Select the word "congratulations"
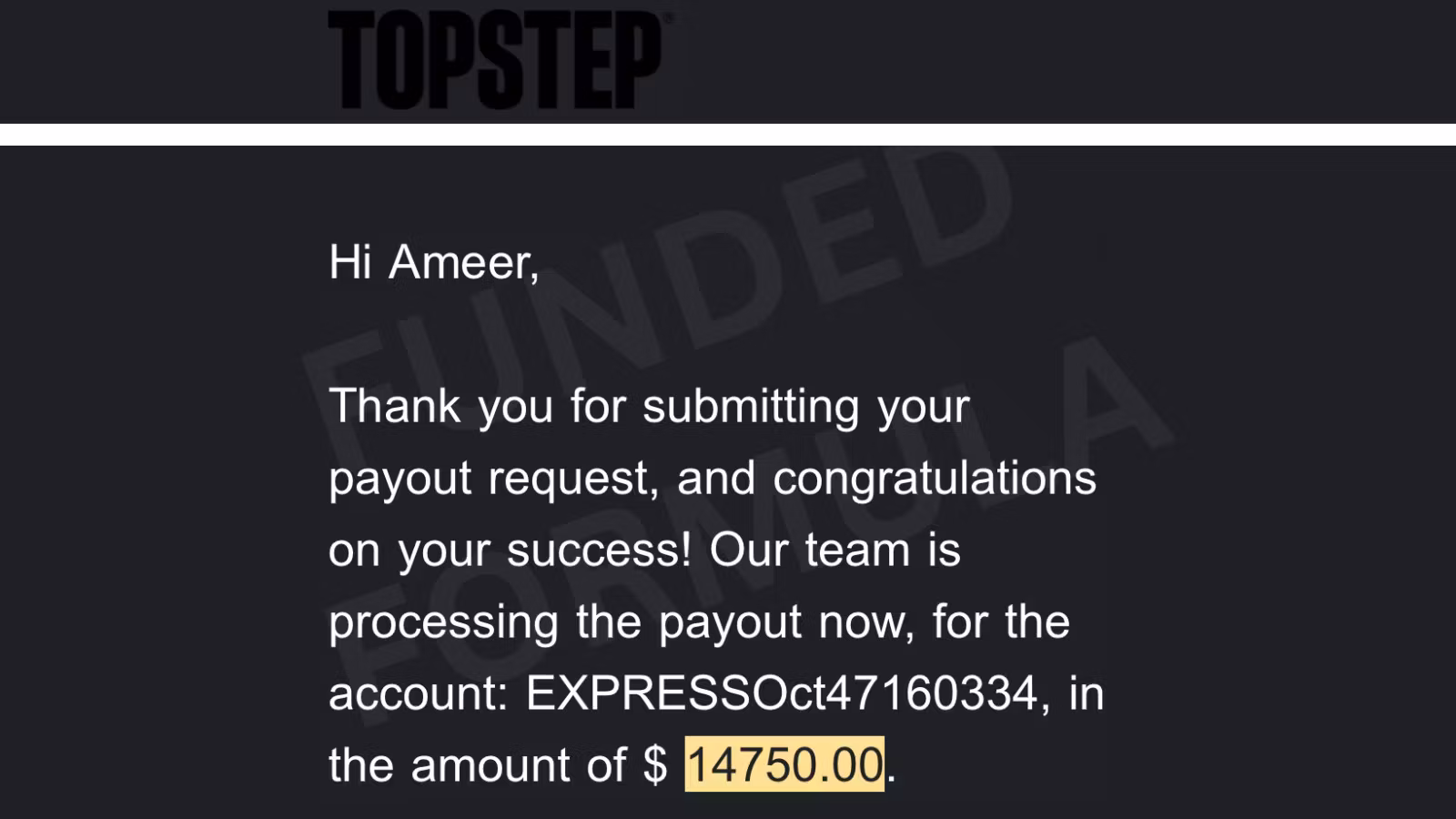Screen dimensions: 1456x819 coord(935,478)
